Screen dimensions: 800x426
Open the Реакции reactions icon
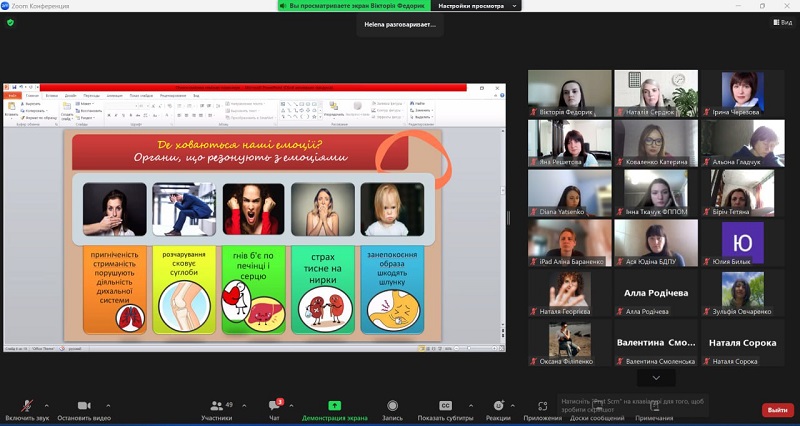point(497,405)
